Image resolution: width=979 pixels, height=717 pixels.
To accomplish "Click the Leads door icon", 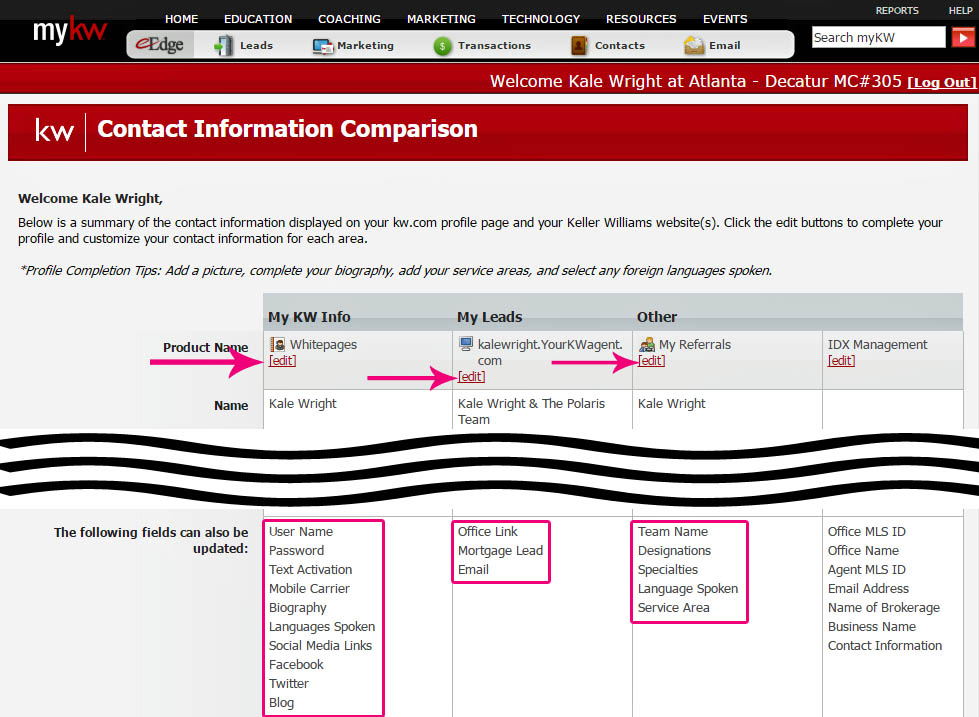I will click(x=223, y=46).
